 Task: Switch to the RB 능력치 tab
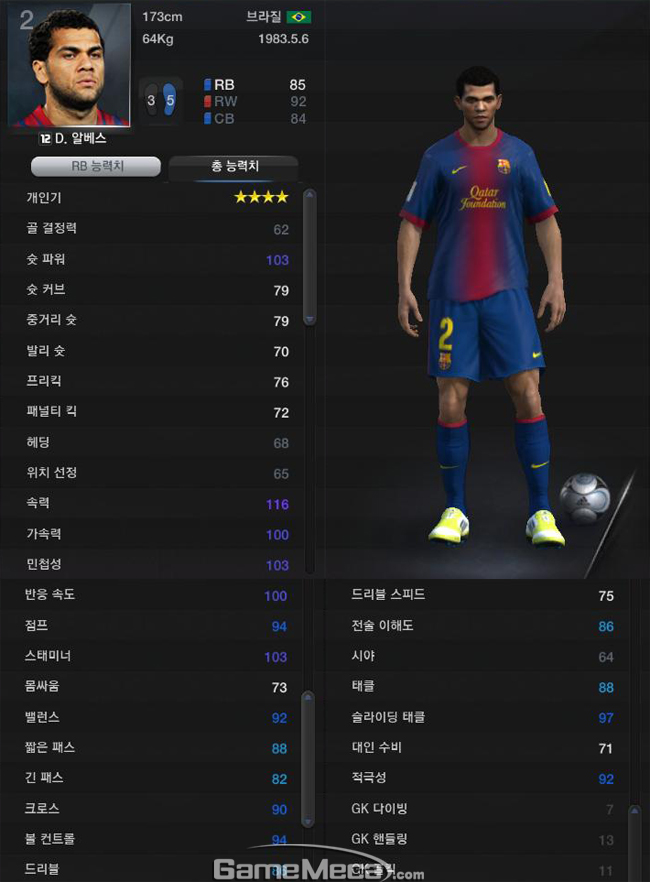(96, 166)
